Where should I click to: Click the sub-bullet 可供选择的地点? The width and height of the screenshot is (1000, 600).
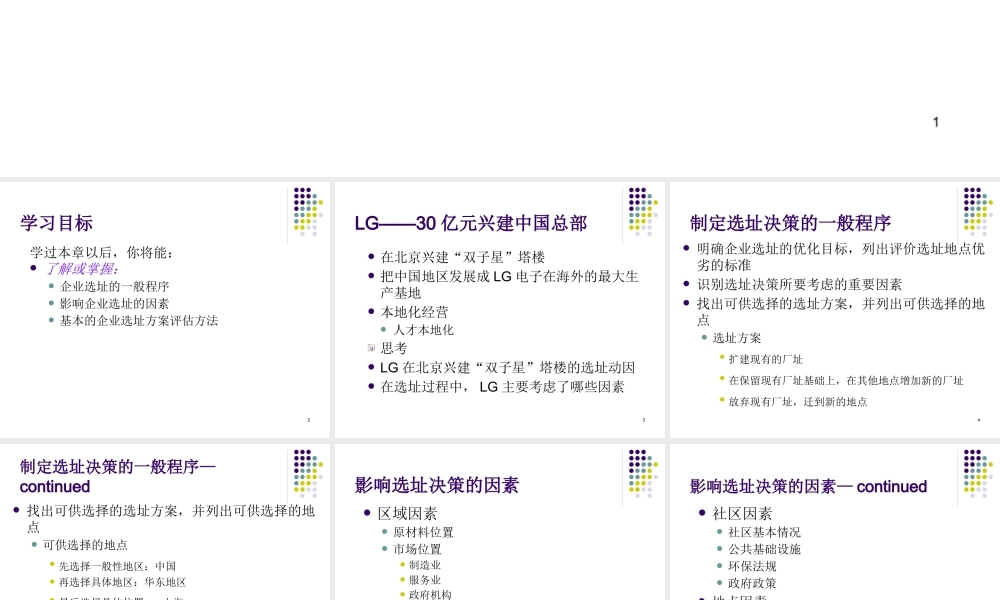click(x=85, y=545)
